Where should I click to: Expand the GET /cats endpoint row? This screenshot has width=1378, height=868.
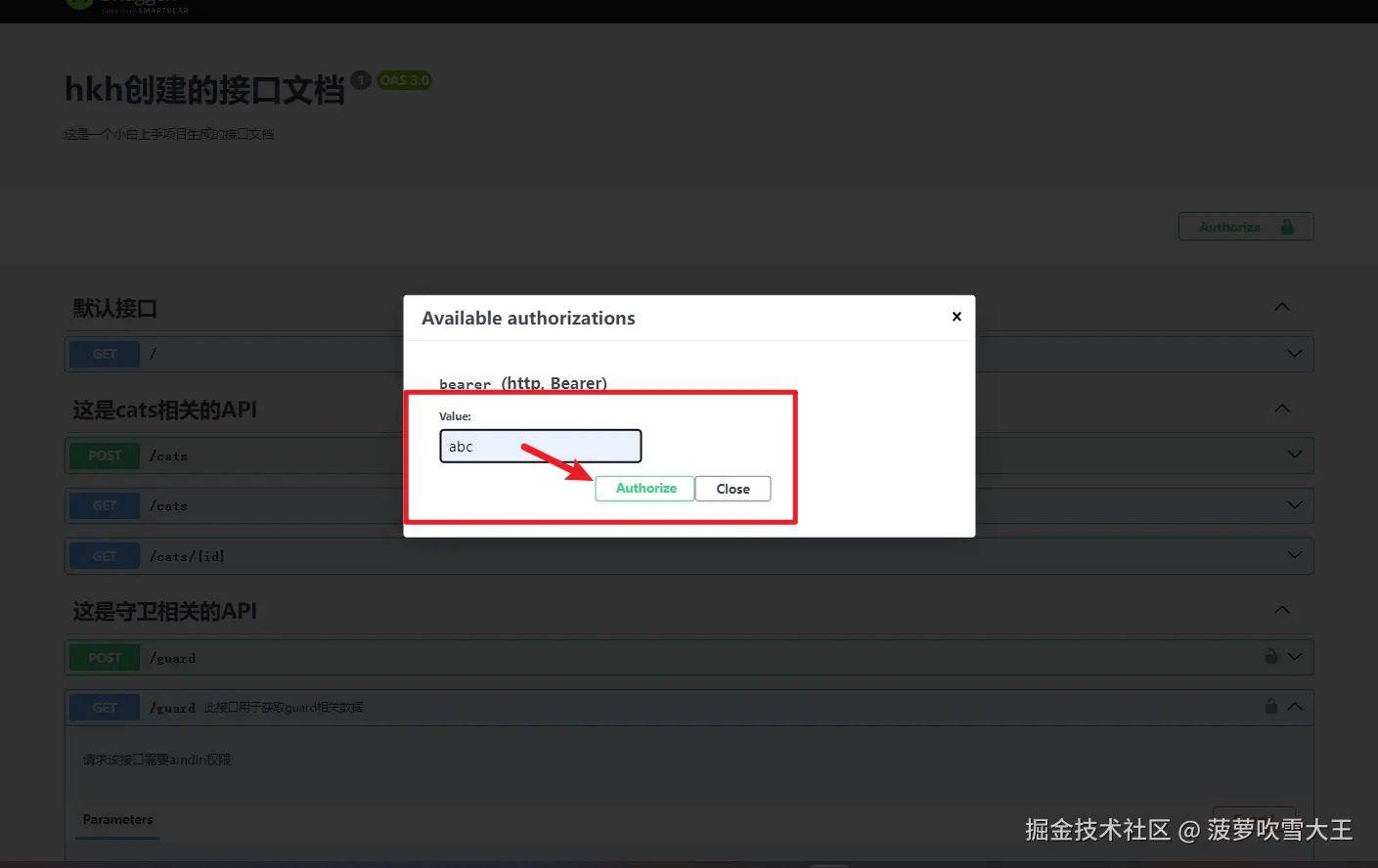[1293, 505]
